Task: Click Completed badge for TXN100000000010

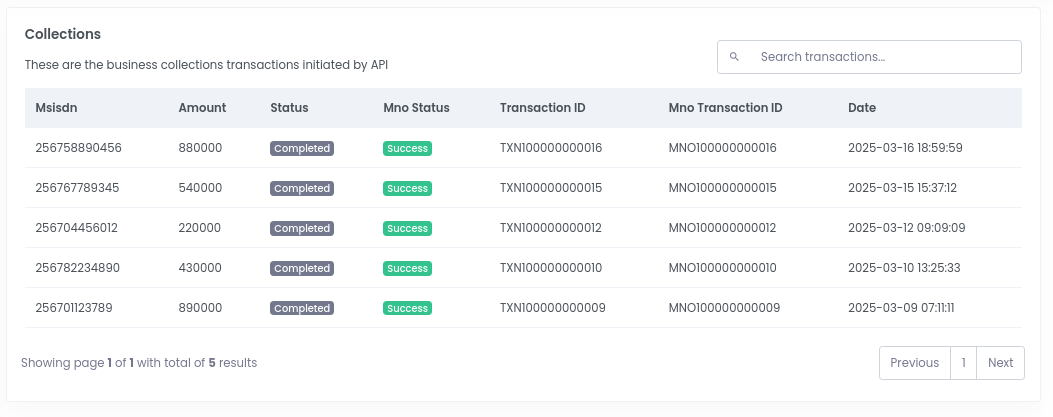Action: click(x=302, y=269)
